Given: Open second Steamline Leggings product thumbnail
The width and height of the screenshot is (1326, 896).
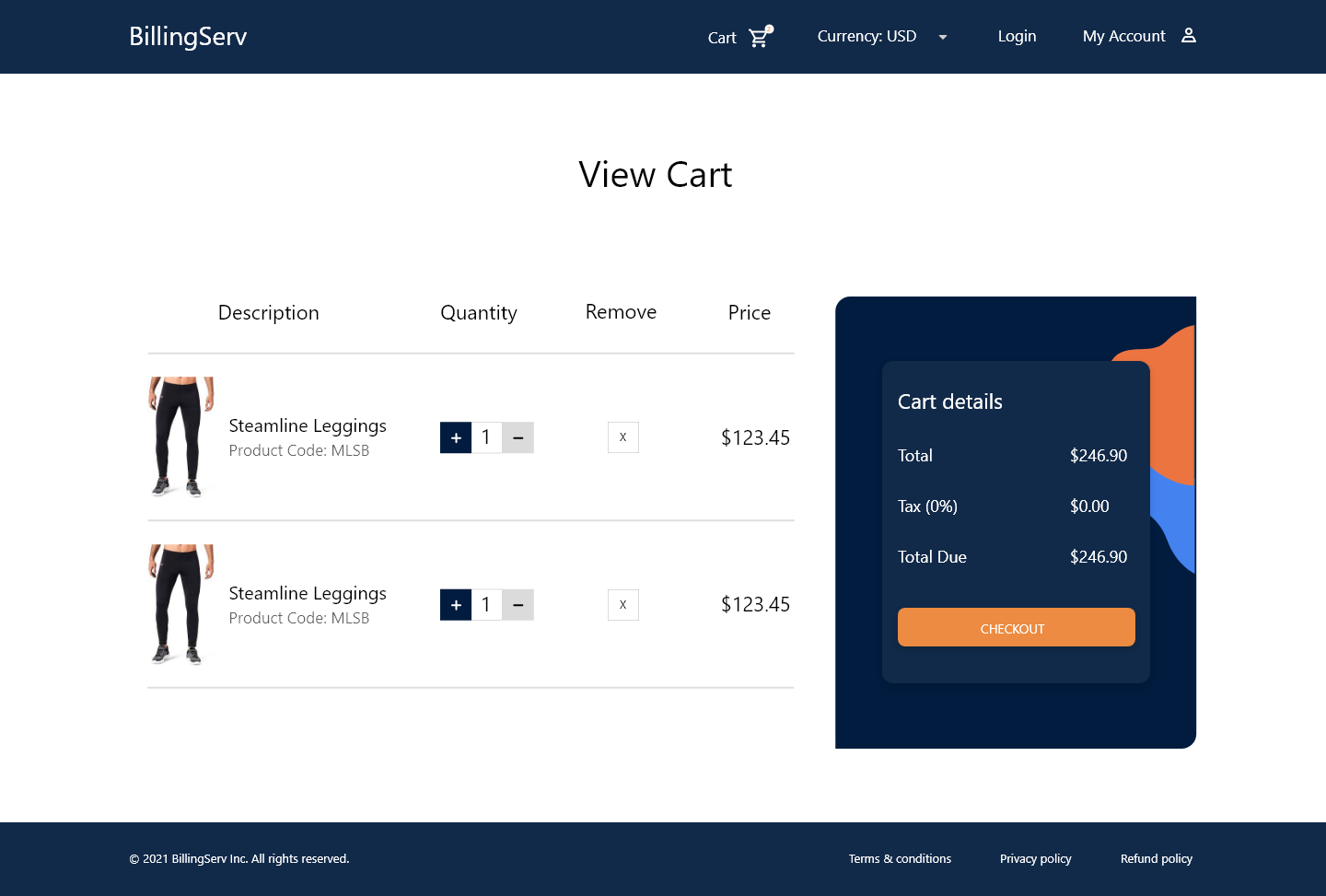Looking at the screenshot, I should pyautogui.click(x=180, y=604).
